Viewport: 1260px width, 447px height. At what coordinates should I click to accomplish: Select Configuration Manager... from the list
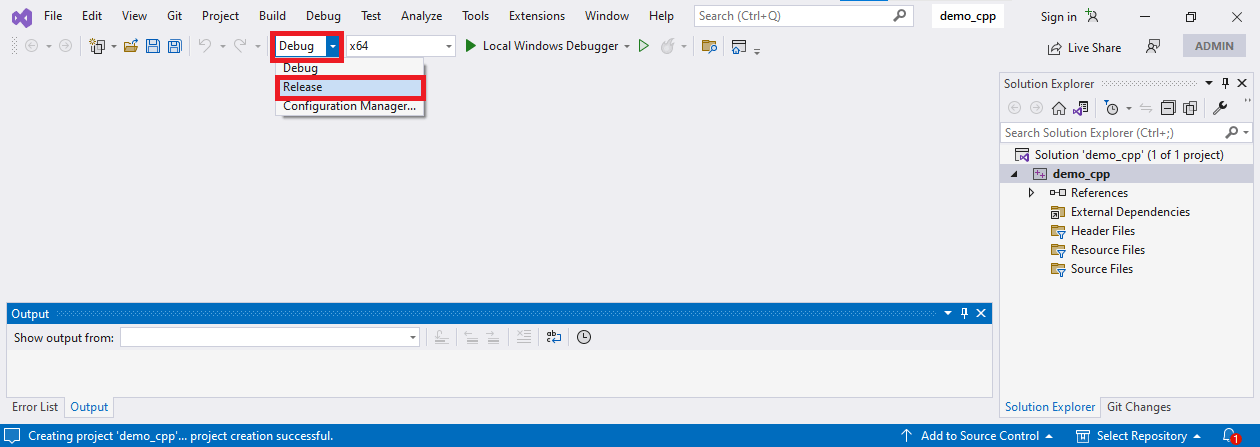[x=350, y=106]
